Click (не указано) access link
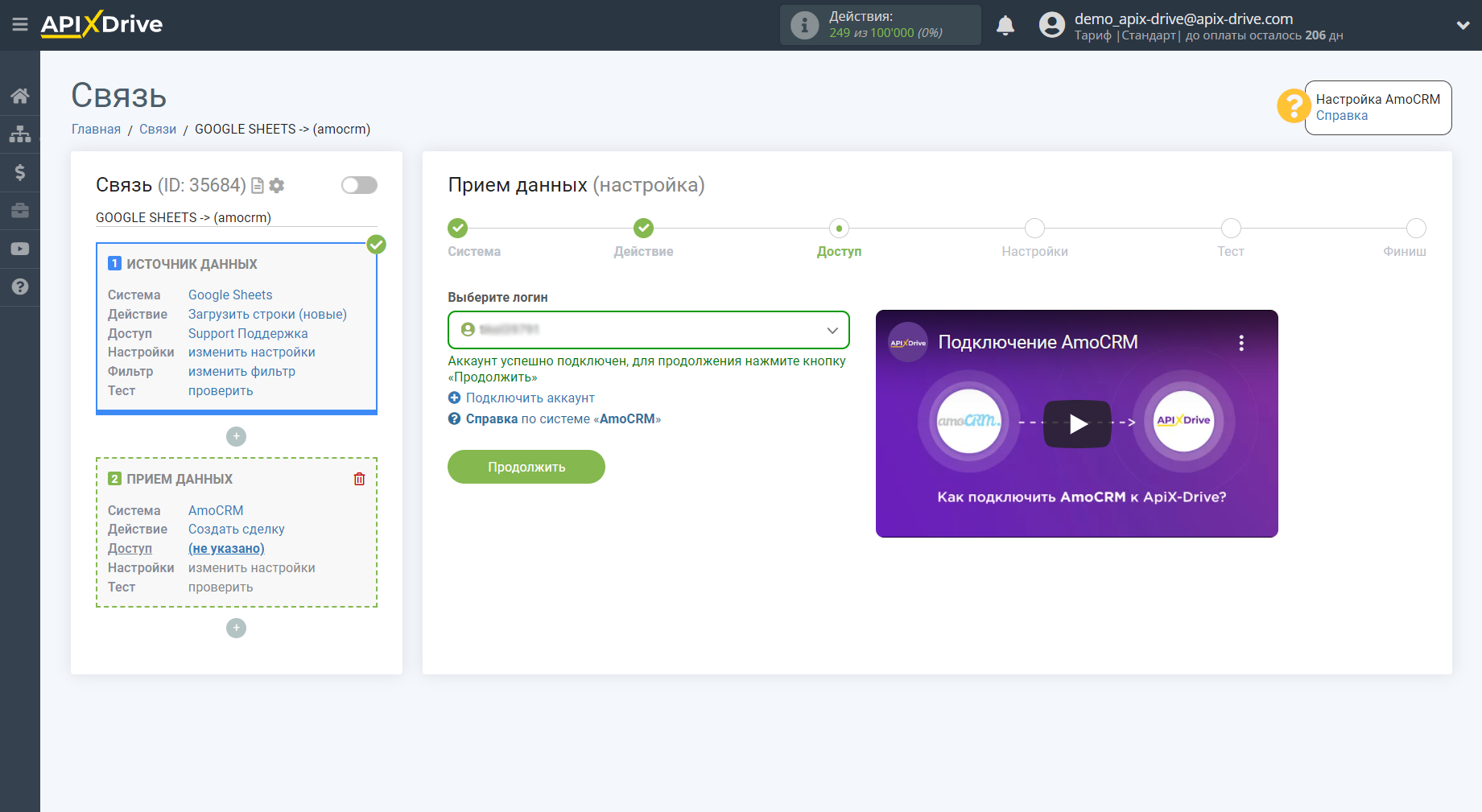The height and width of the screenshot is (812, 1482). [226, 549]
